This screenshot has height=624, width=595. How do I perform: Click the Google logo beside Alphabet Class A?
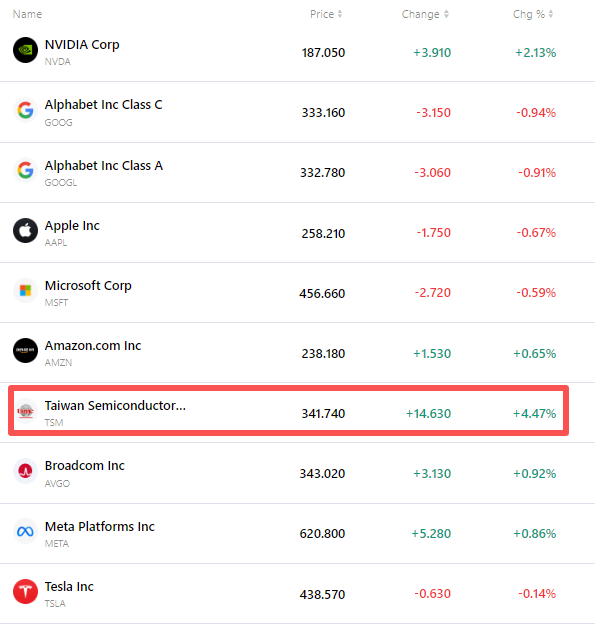pos(25,170)
